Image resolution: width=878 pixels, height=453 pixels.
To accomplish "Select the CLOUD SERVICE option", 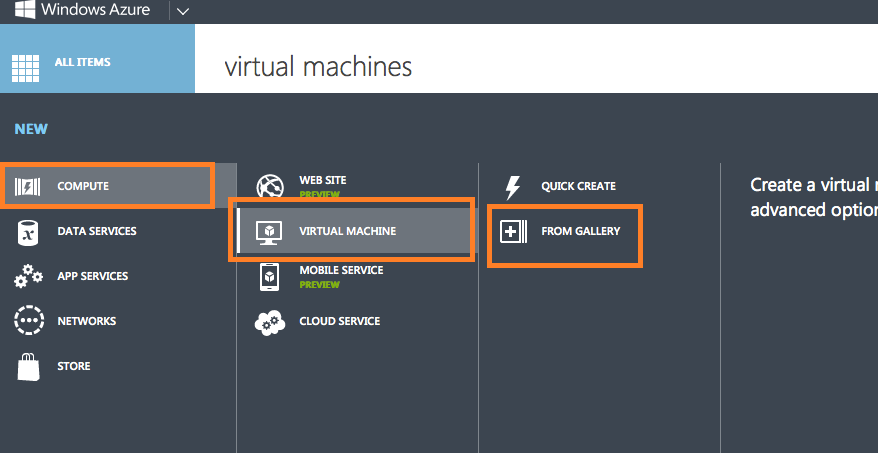I will point(339,321).
